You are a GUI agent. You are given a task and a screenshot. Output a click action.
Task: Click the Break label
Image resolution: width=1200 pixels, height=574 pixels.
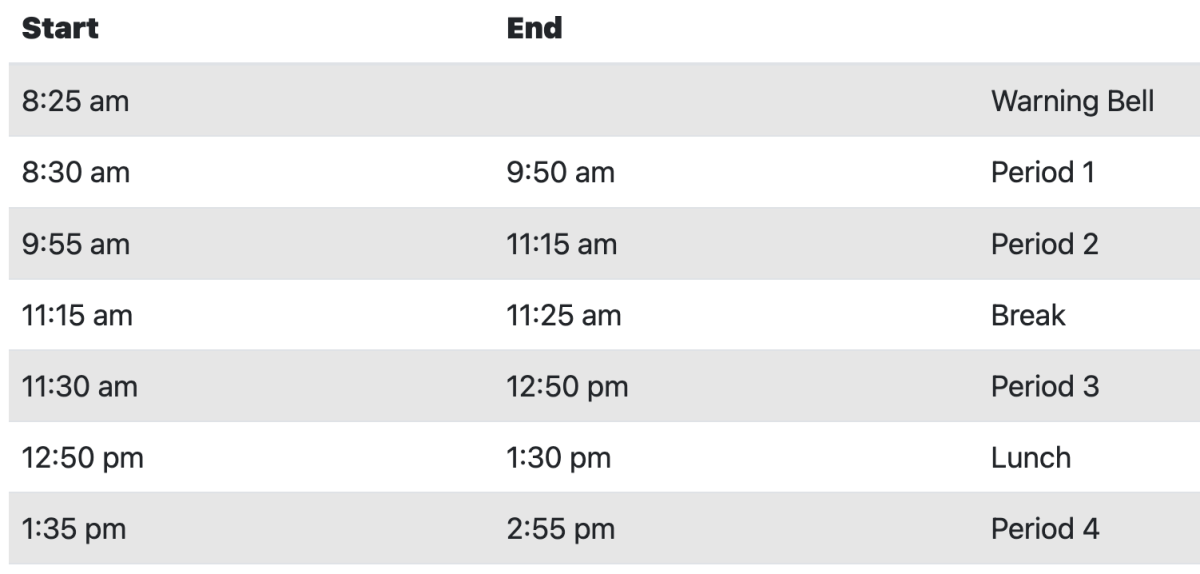(1028, 316)
